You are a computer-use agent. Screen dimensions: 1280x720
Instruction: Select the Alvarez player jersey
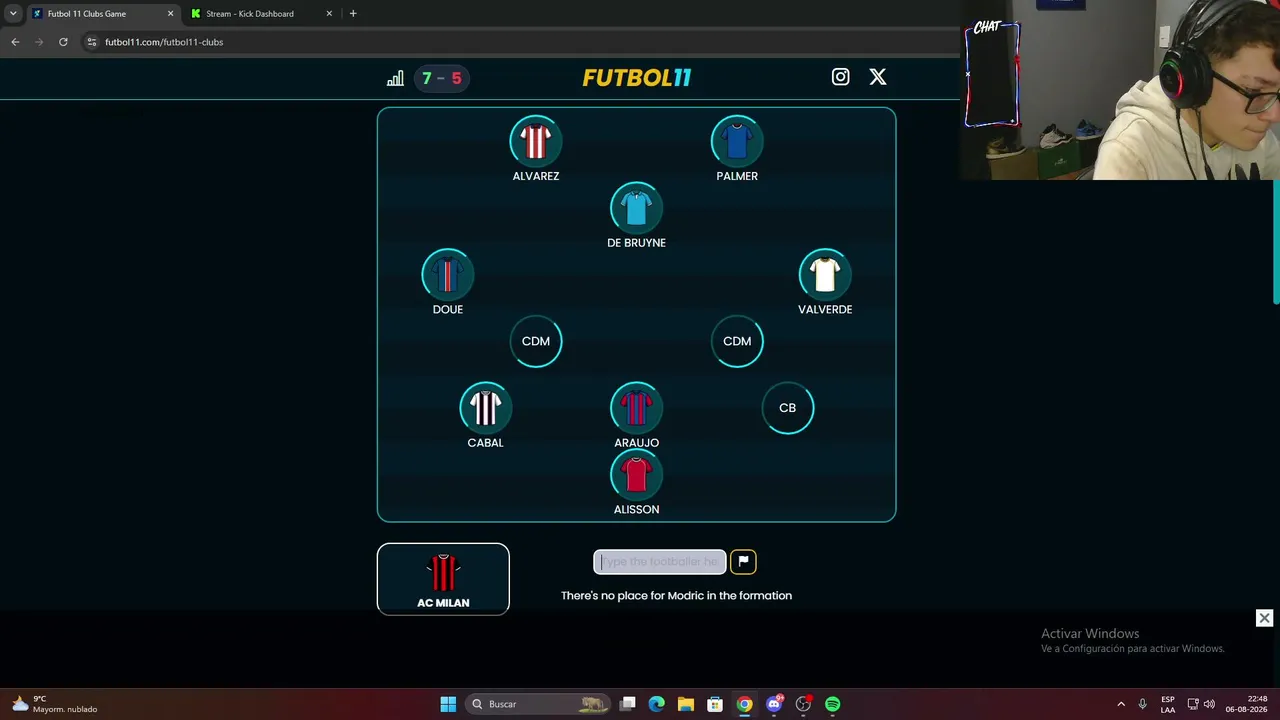click(x=536, y=141)
